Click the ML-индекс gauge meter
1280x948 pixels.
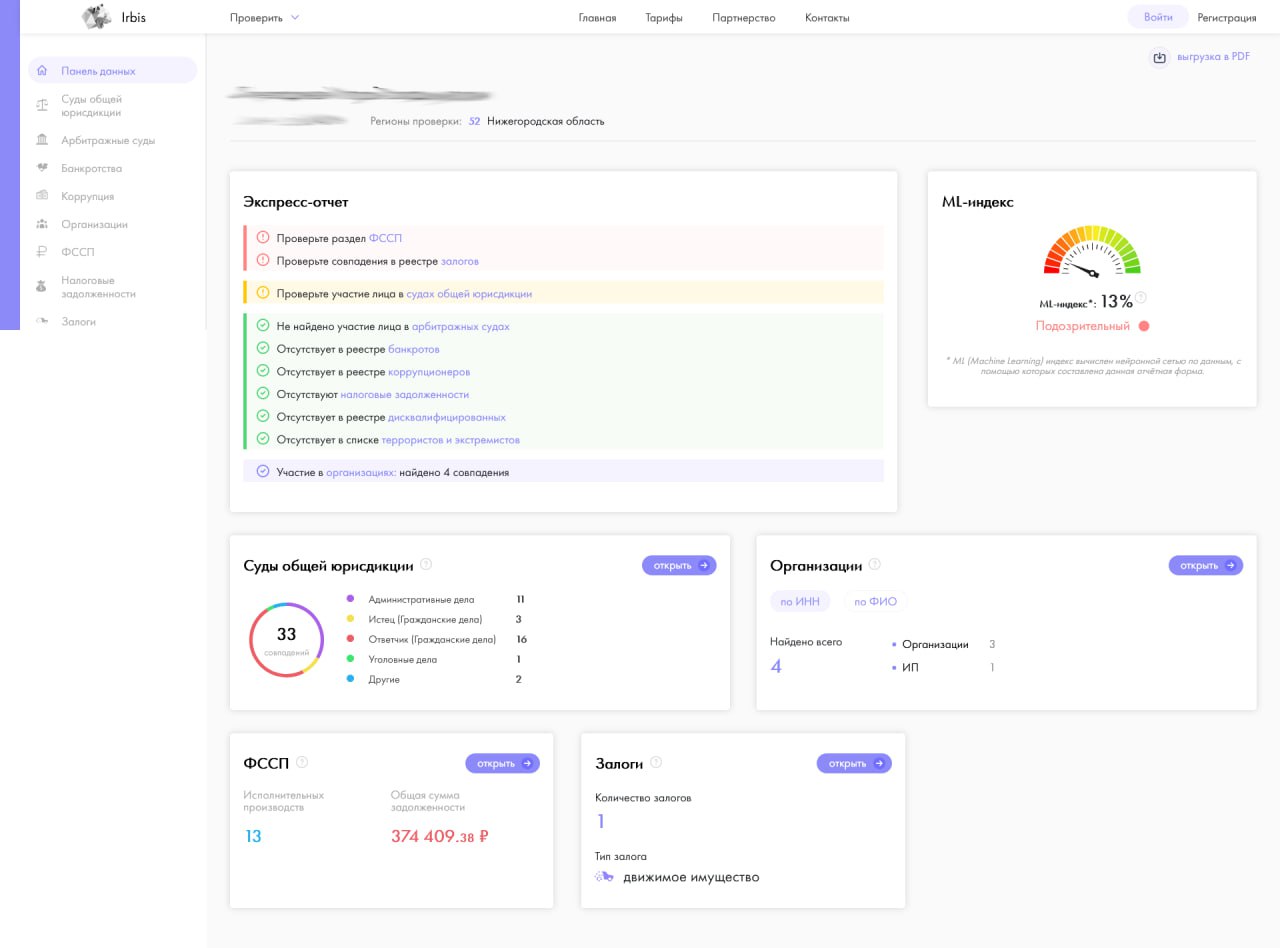coord(1092,252)
